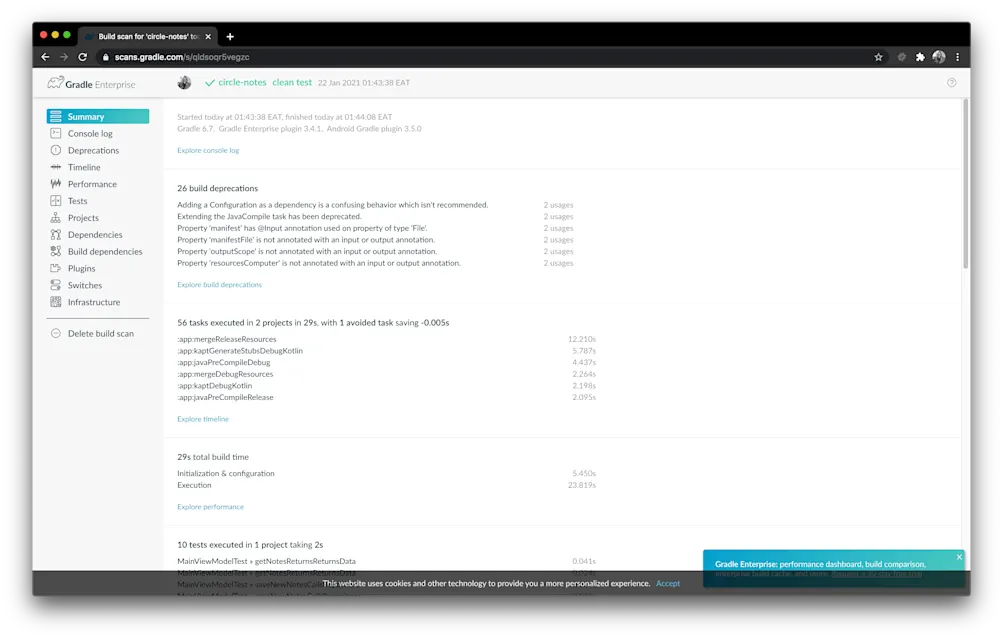Bookmark page with the star icon
1003x639 pixels.
tap(878, 57)
